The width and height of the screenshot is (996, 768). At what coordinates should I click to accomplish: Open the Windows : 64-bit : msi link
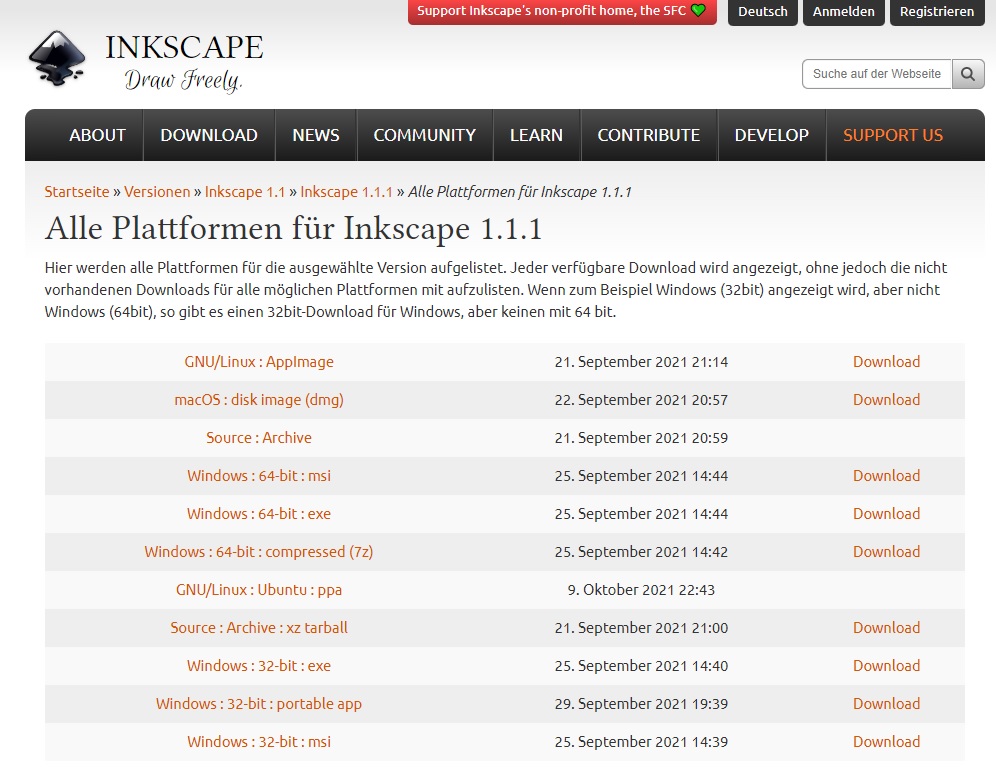(259, 476)
